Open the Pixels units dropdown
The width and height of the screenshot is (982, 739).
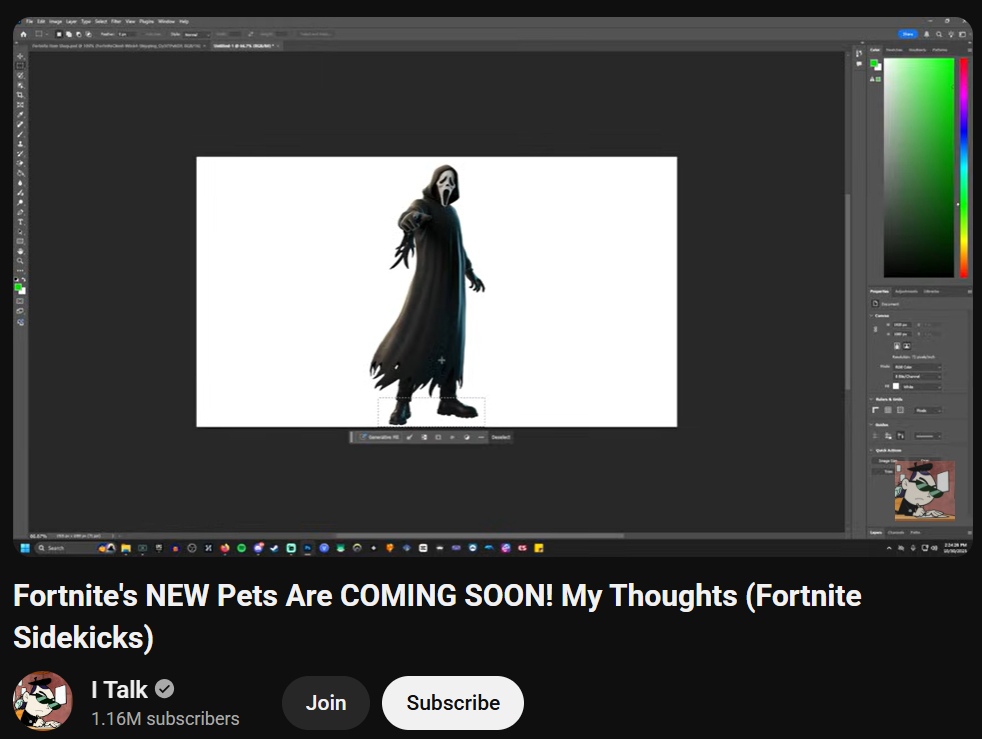[x=928, y=411]
